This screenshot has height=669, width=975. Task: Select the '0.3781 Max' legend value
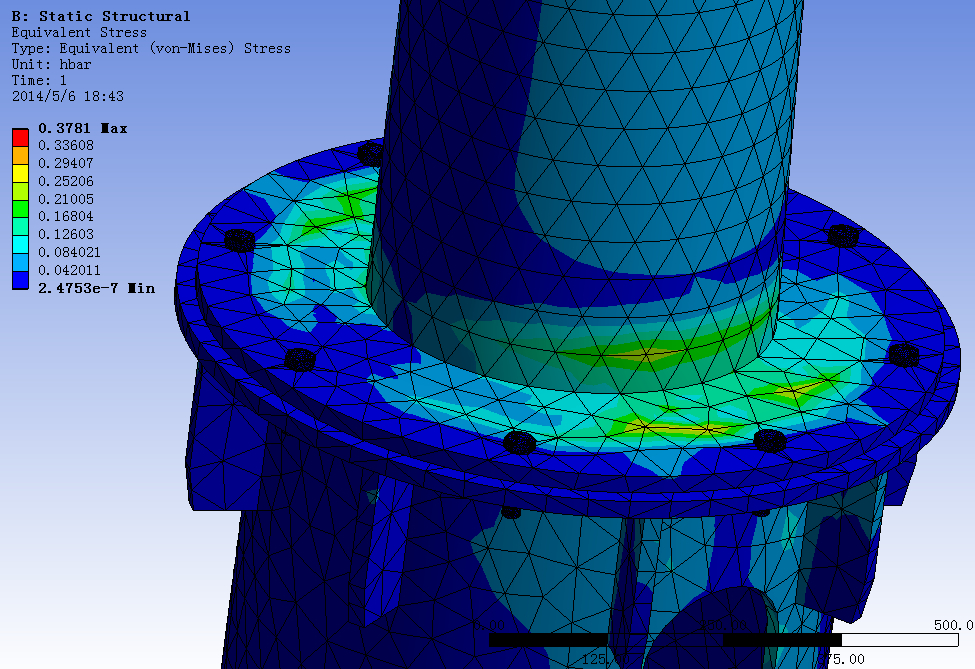point(83,128)
